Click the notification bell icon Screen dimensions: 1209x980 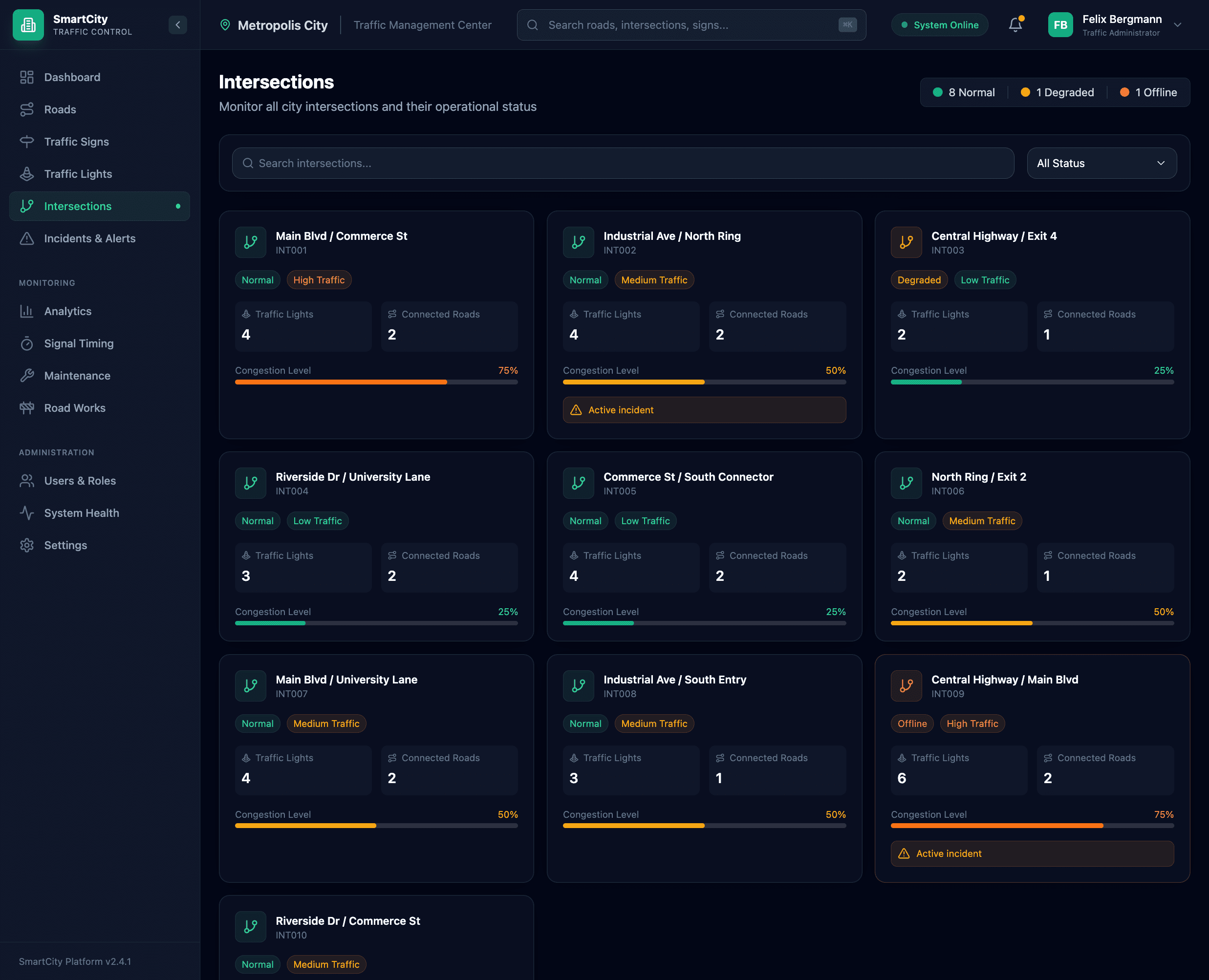coord(1015,25)
